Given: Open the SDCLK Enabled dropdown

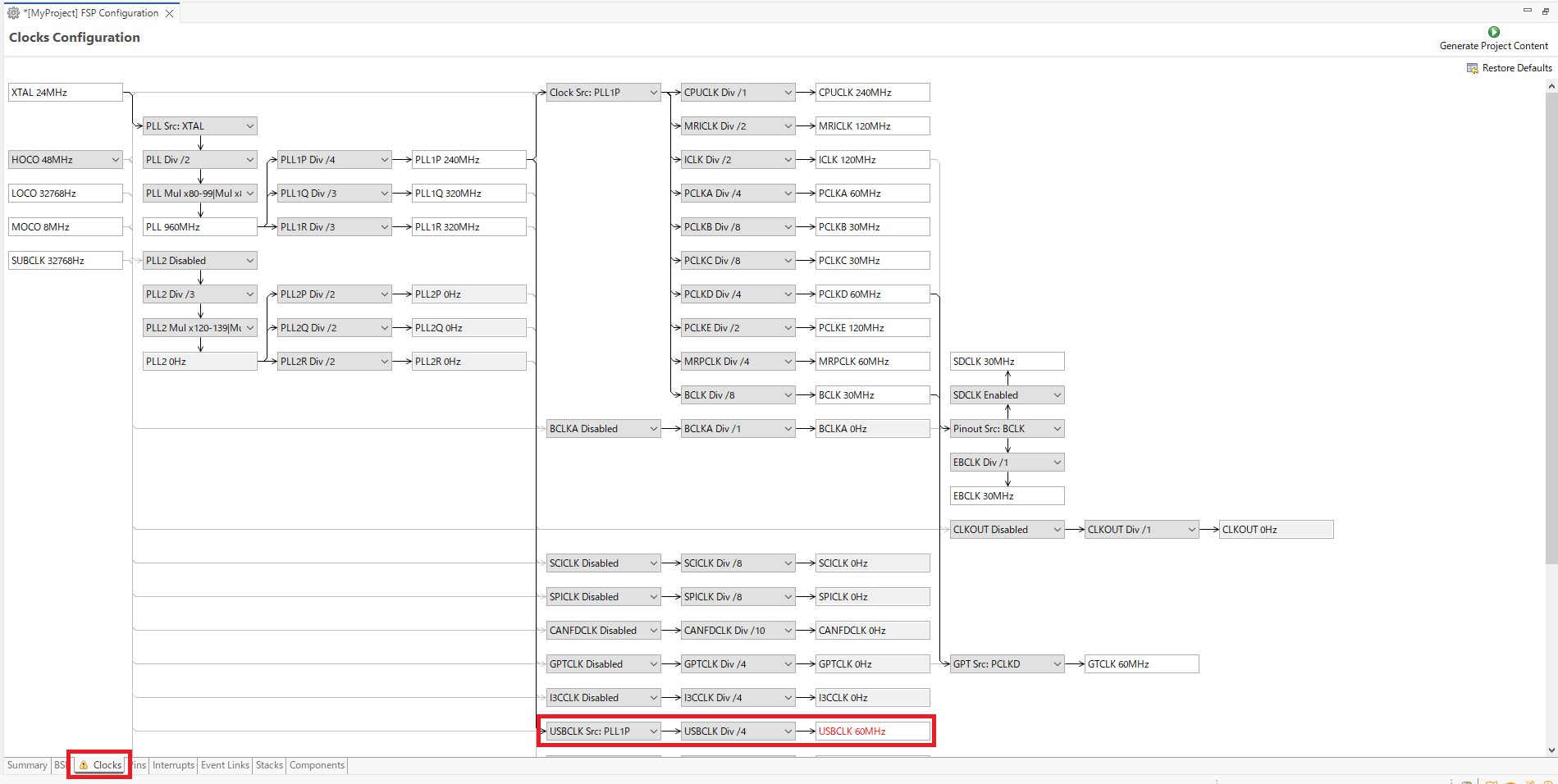Looking at the screenshot, I should (x=1007, y=395).
